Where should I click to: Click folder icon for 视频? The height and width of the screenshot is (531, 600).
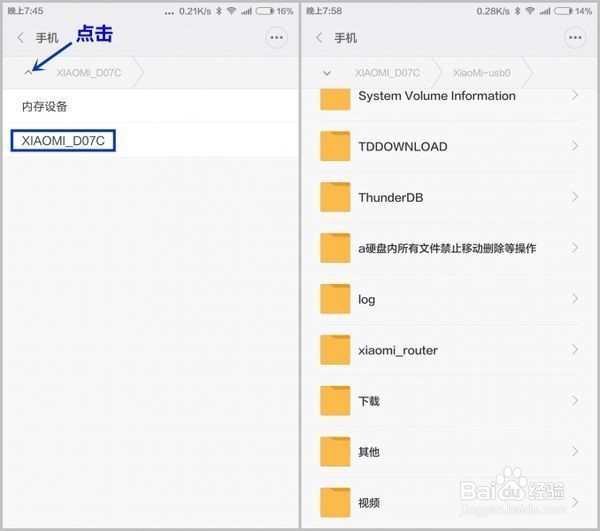coord(335,502)
